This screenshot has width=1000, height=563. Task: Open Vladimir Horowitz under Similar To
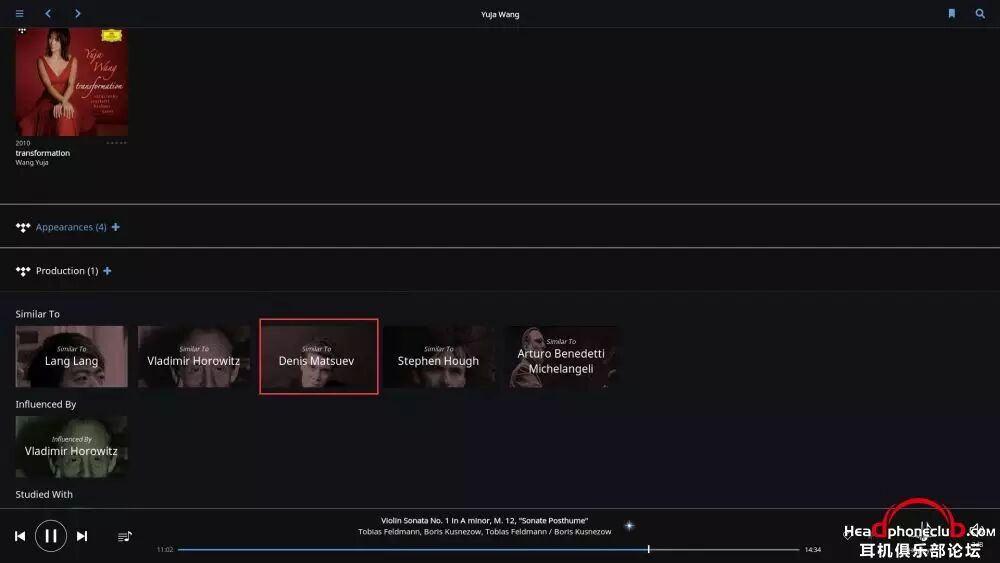pyautogui.click(x=194, y=356)
